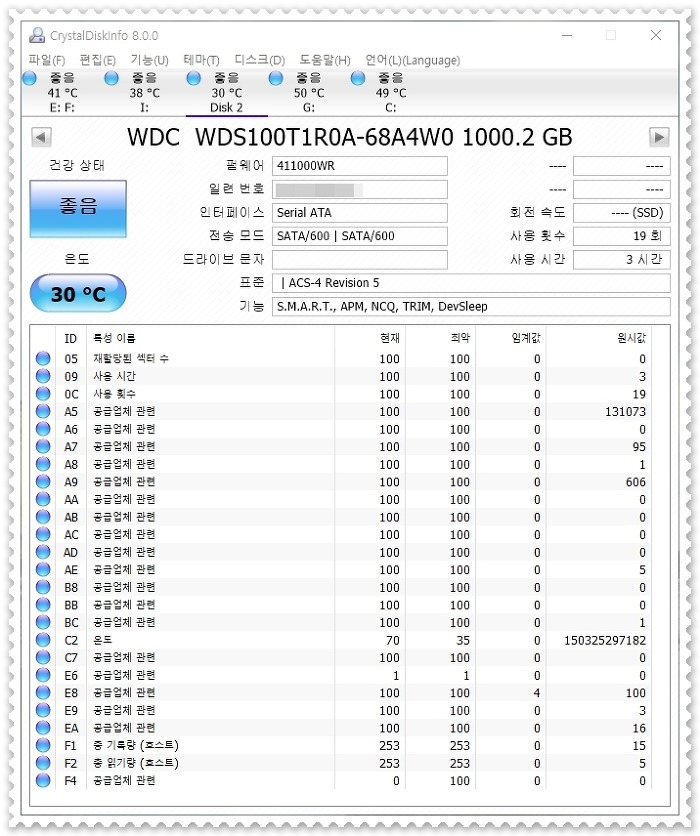The height and width of the screenshot is (836, 700).
Task: Click the drive model title WDS100T1R0A
Action: click(350, 137)
